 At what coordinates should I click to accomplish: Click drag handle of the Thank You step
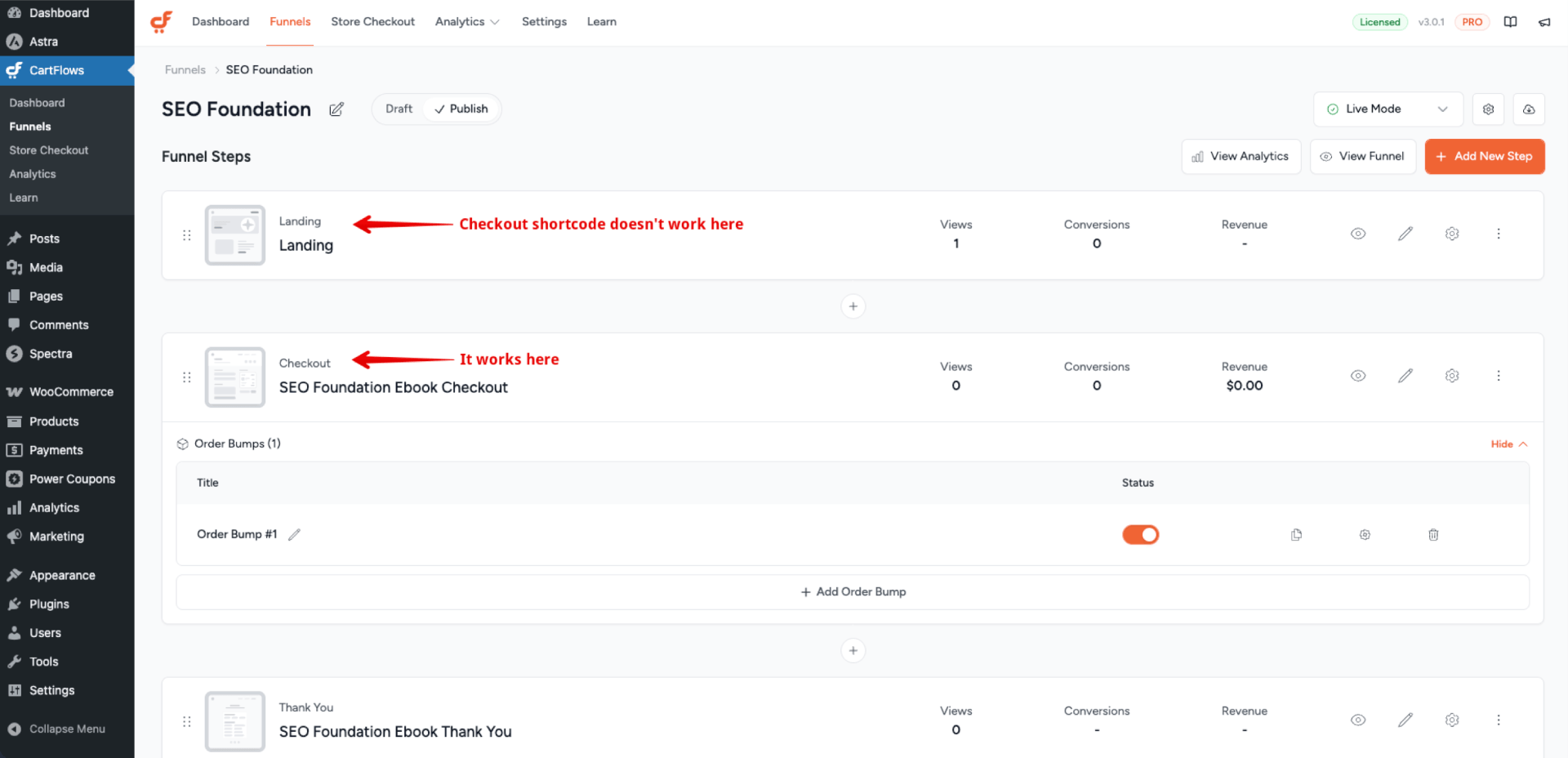187,722
